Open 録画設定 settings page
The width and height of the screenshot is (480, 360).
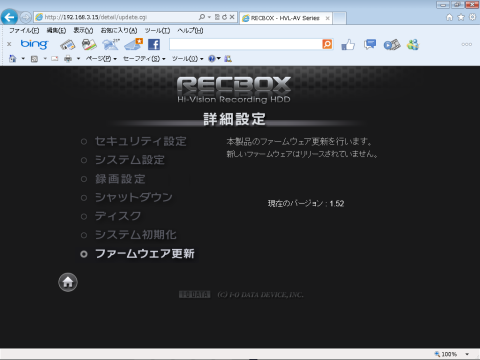click(120, 179)
